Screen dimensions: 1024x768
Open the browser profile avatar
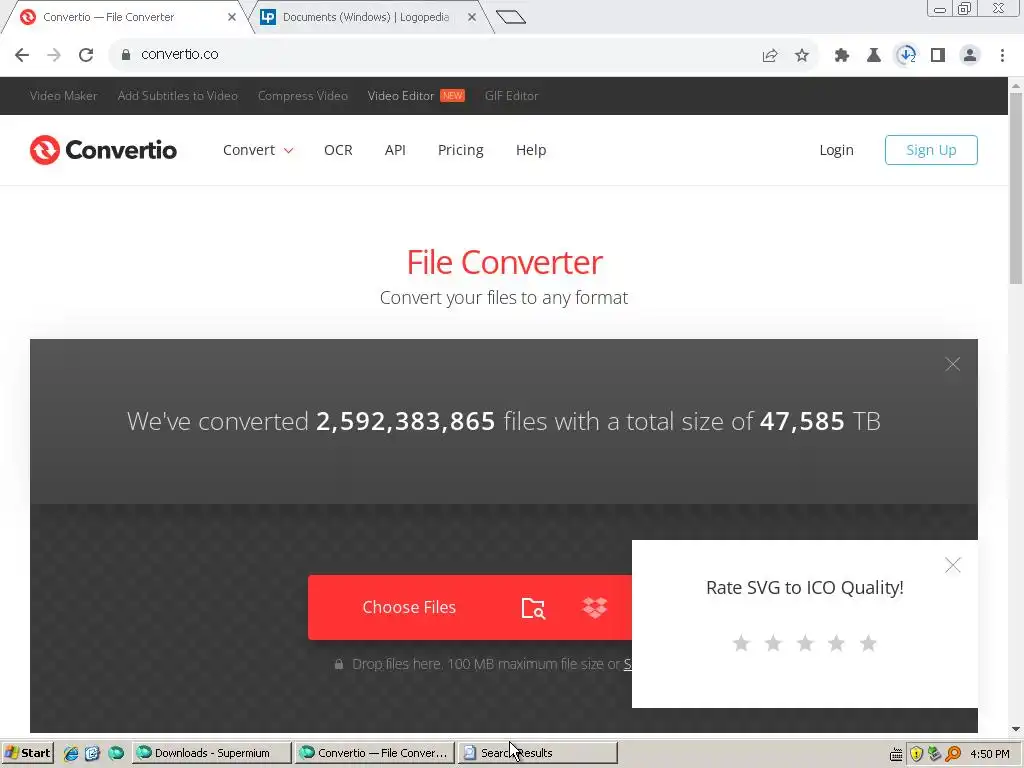pyautogui.click(x=970, y=56)
